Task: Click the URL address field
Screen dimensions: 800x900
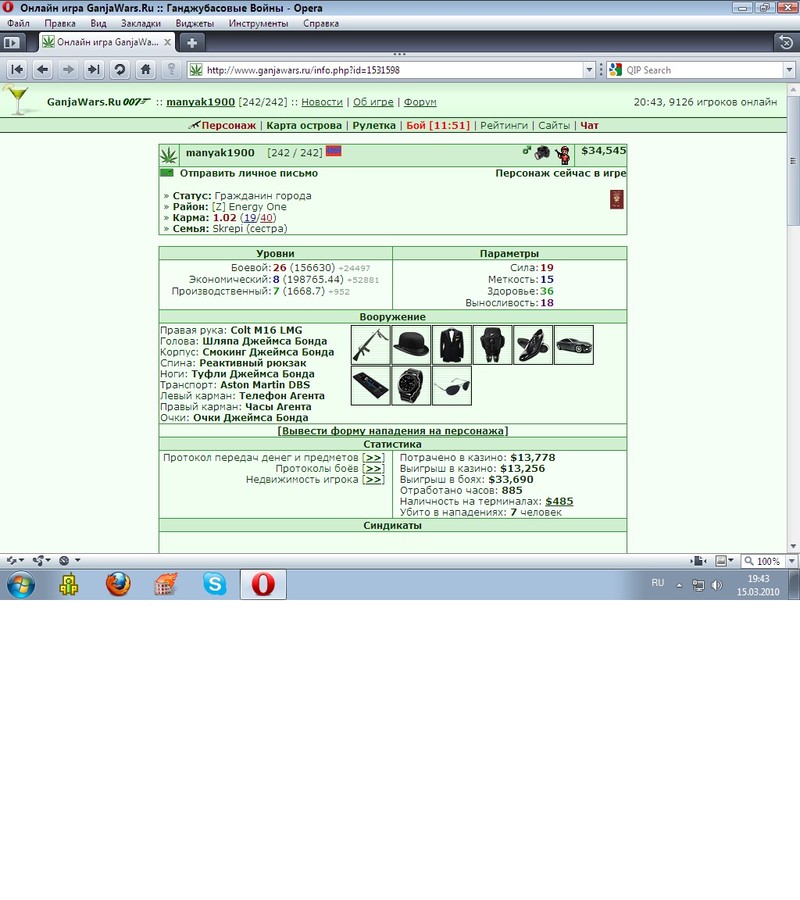Action: pos(390,70)
